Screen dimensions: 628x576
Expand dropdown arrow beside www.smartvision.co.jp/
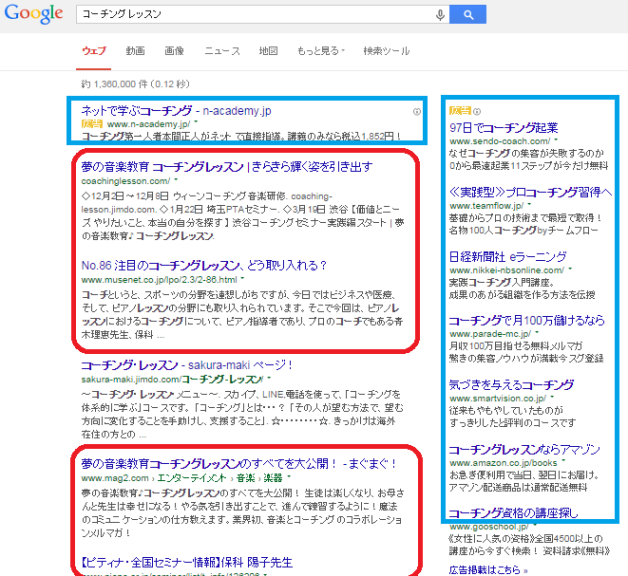(552, 396)
